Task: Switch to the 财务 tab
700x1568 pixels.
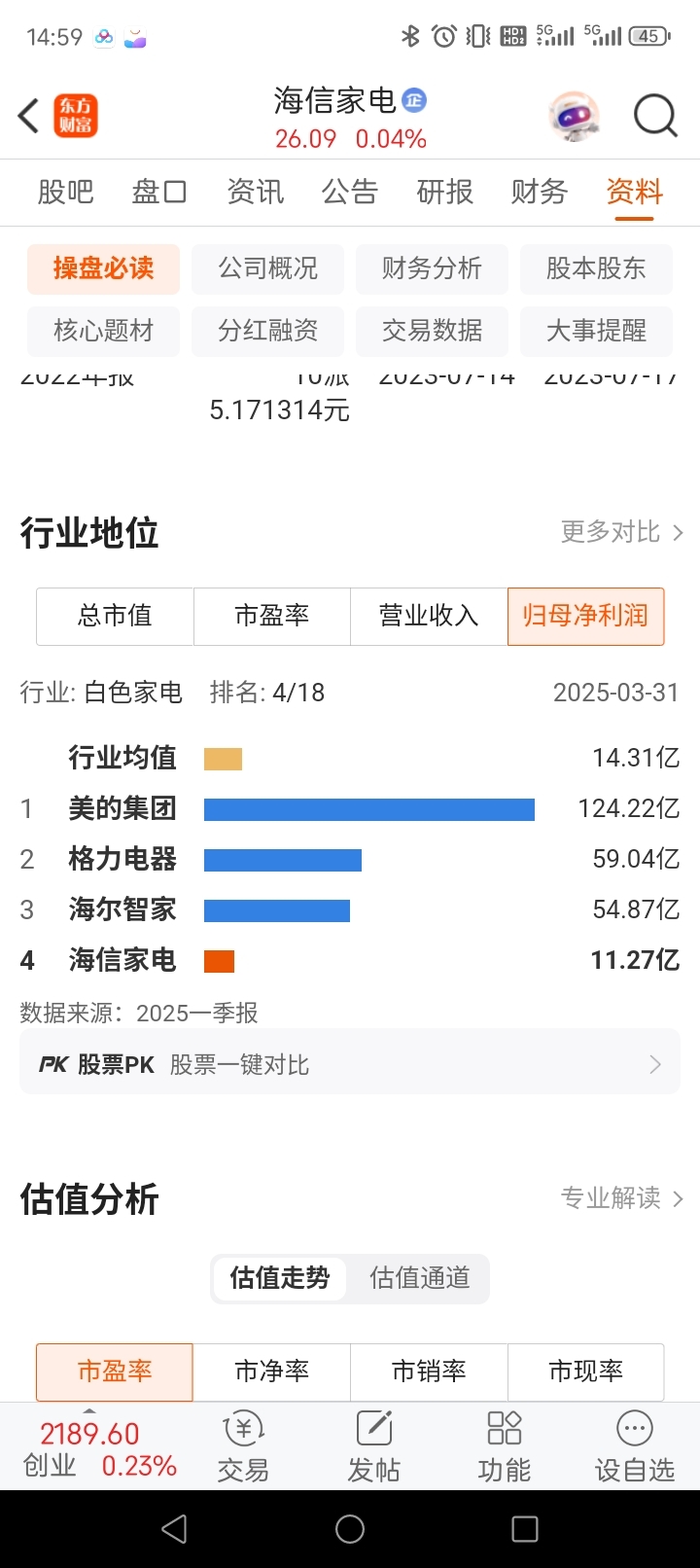Action: coord(539,192)
